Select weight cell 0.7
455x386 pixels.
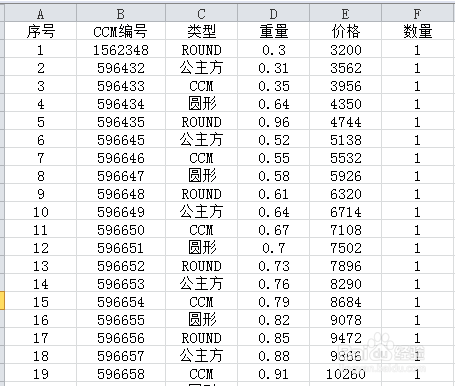click(273, 247)
